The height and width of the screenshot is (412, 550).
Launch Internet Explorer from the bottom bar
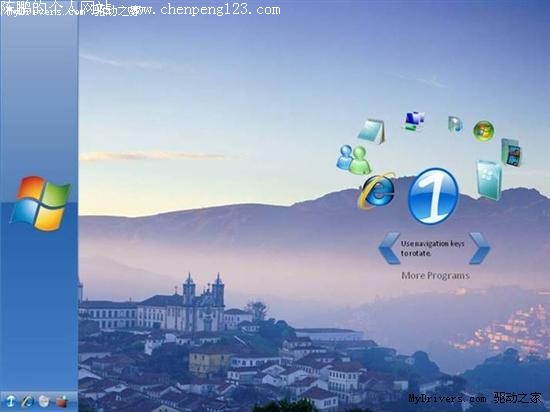pos(27,401)
